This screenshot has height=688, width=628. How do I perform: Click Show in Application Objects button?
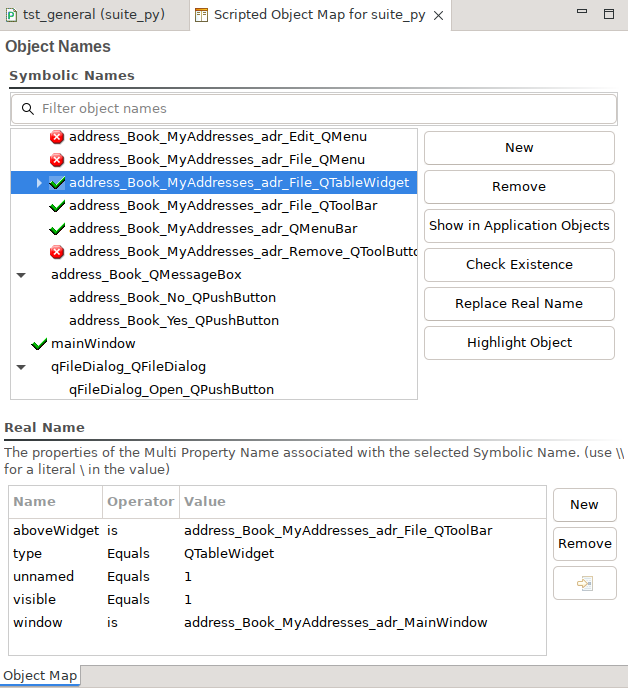pyautogui.click(x=519, y=226)
